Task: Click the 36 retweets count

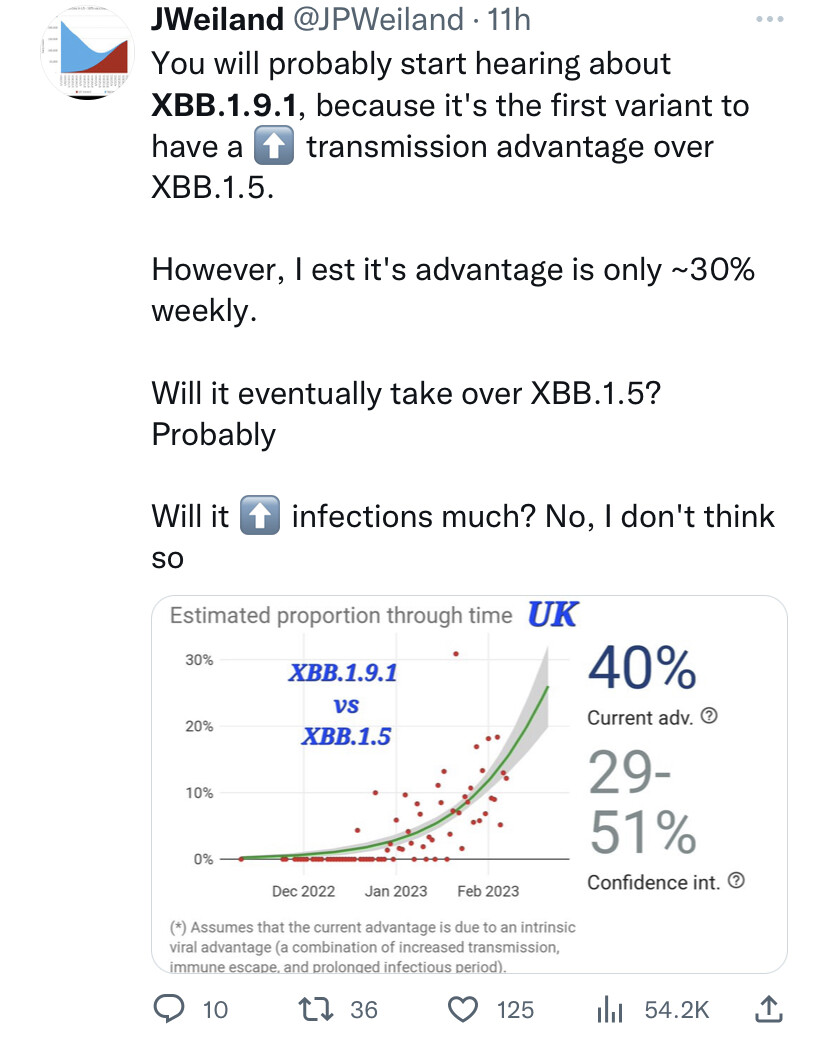Action: (364, 1010)
